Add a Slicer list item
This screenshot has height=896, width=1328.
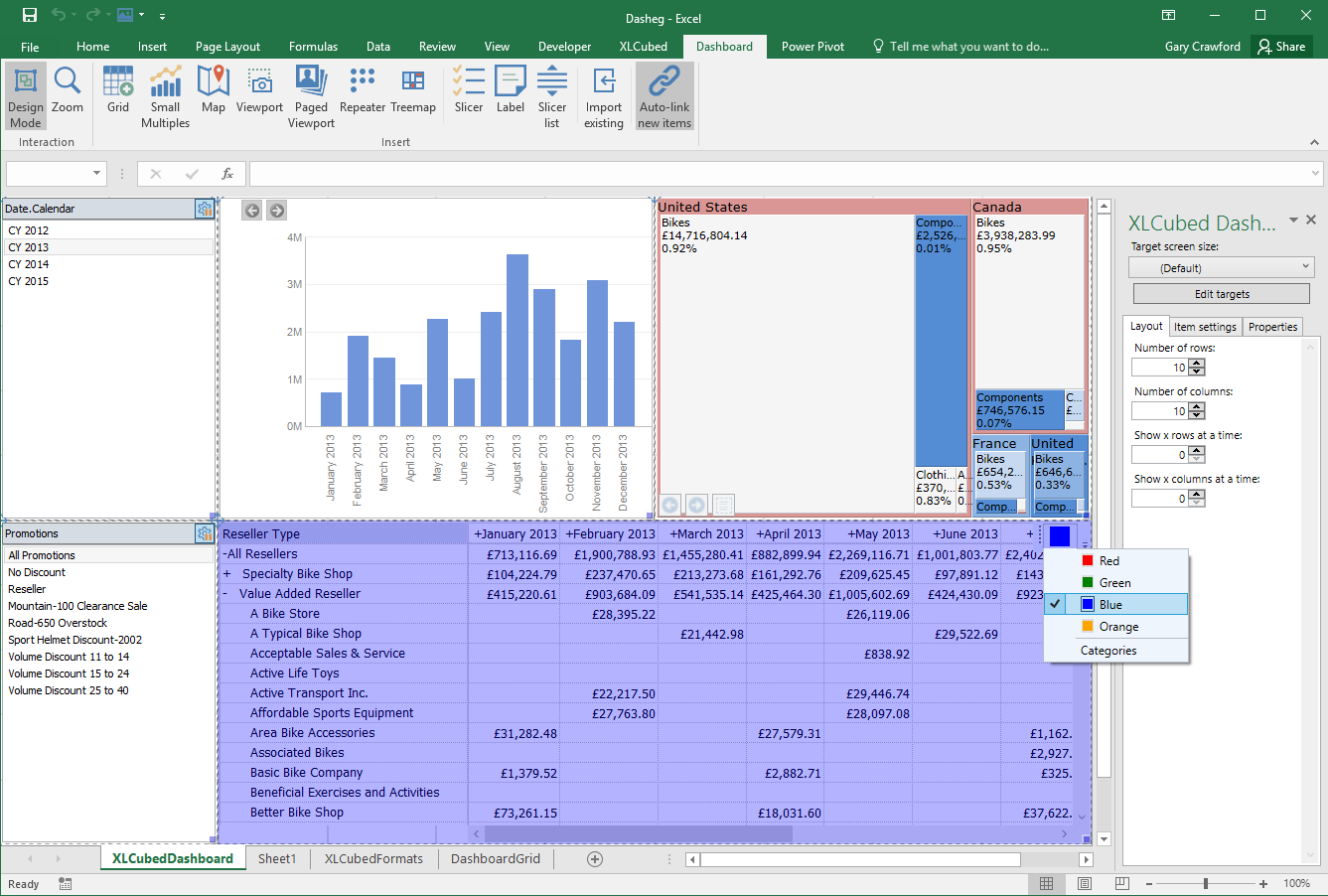point(551,97)
